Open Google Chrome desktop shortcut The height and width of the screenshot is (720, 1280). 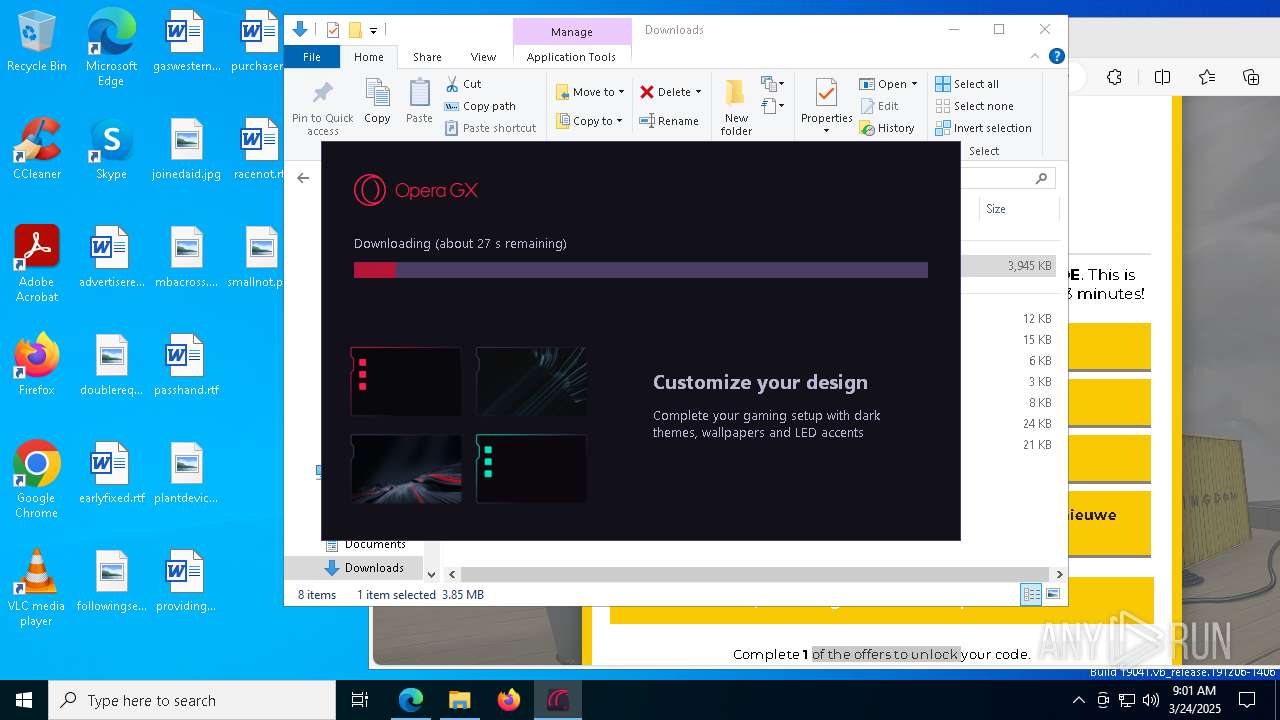37,480
